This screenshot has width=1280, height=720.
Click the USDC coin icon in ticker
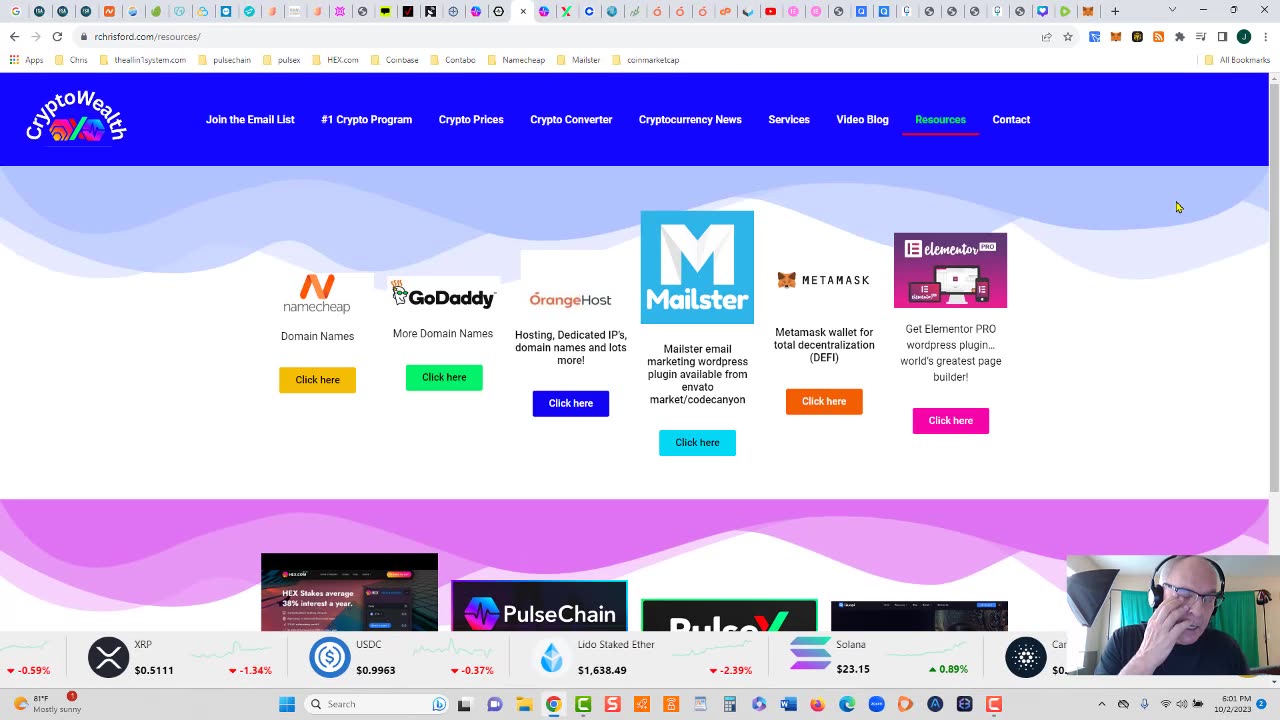[x=329, y=657]
